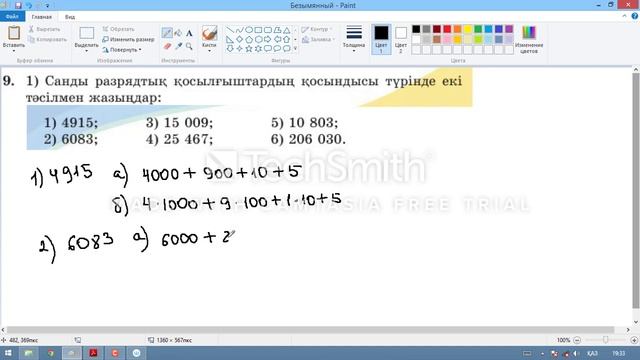640x360 pixels.
Task: Pick the yellow color swatch
Action: [x=468, y=29]
